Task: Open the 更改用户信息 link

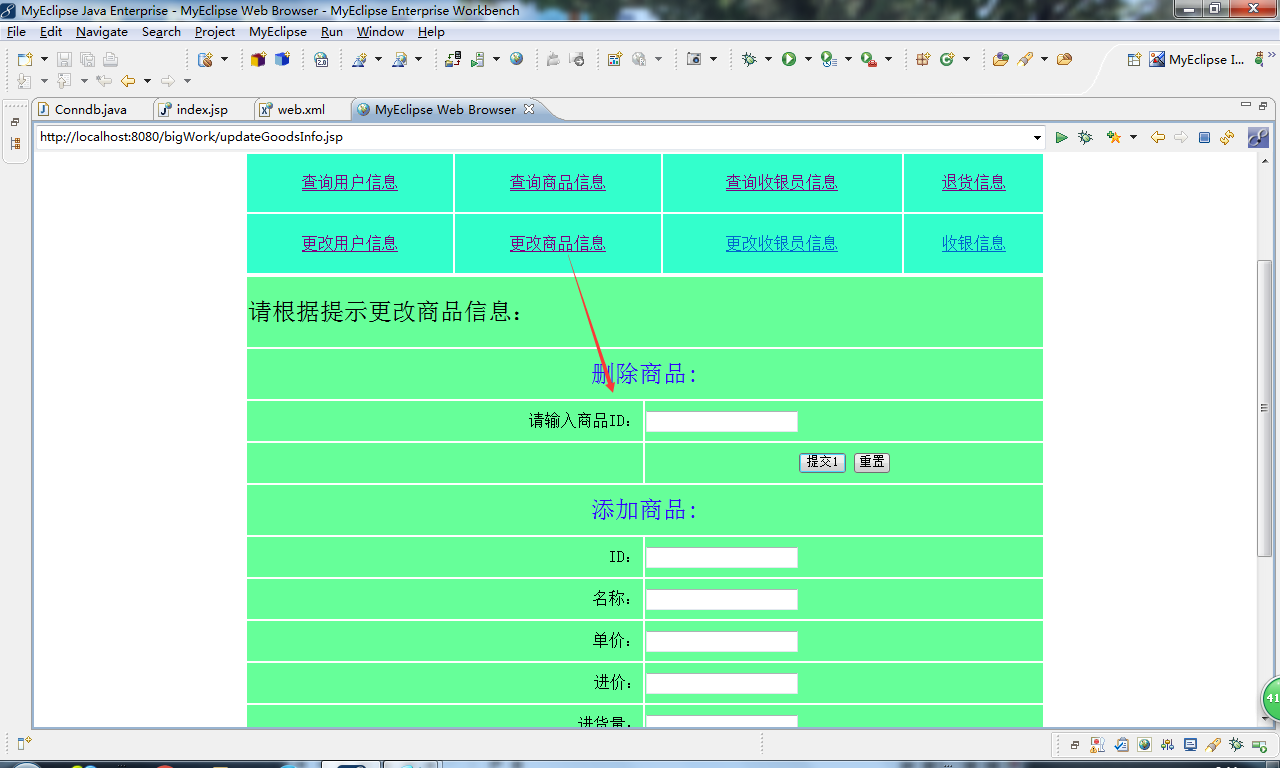Action: click(x=350, y=243)
